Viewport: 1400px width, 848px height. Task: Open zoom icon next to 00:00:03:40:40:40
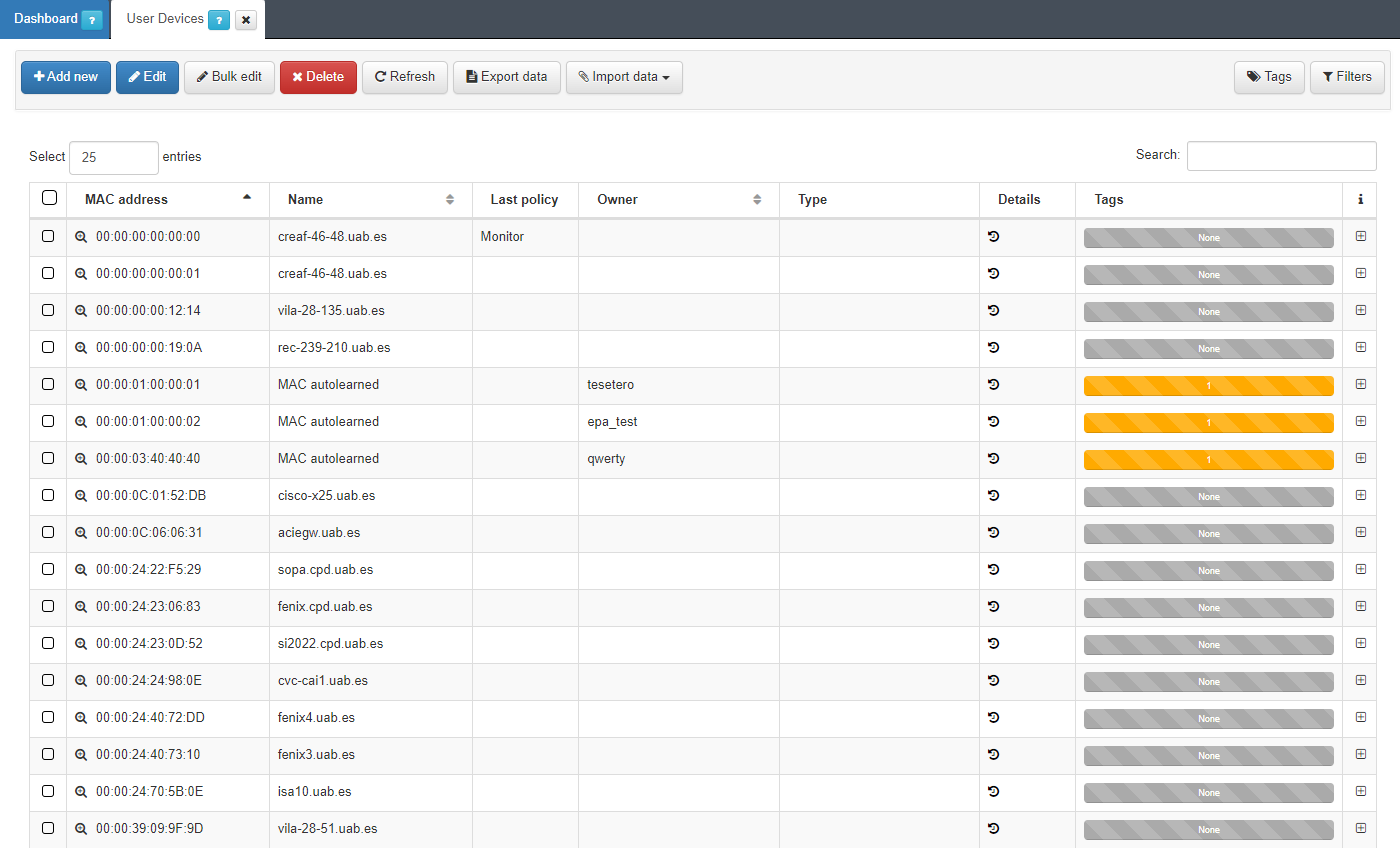[82, 459]
